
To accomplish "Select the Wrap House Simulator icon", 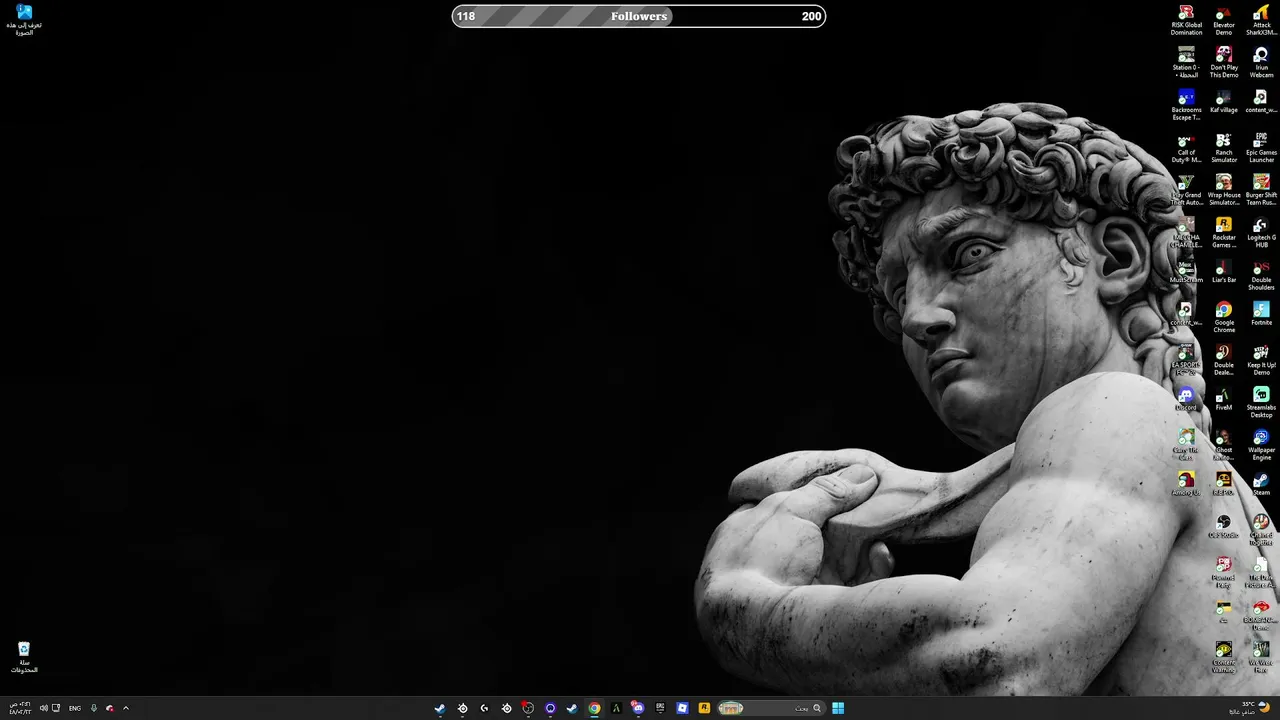I will (1224, 190).
